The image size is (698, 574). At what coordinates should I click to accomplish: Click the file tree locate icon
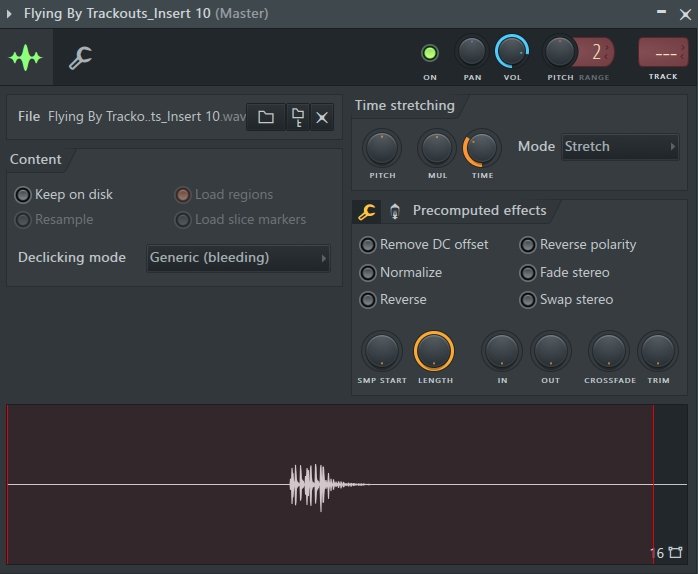pyautogui.click(x=297, y=117)
